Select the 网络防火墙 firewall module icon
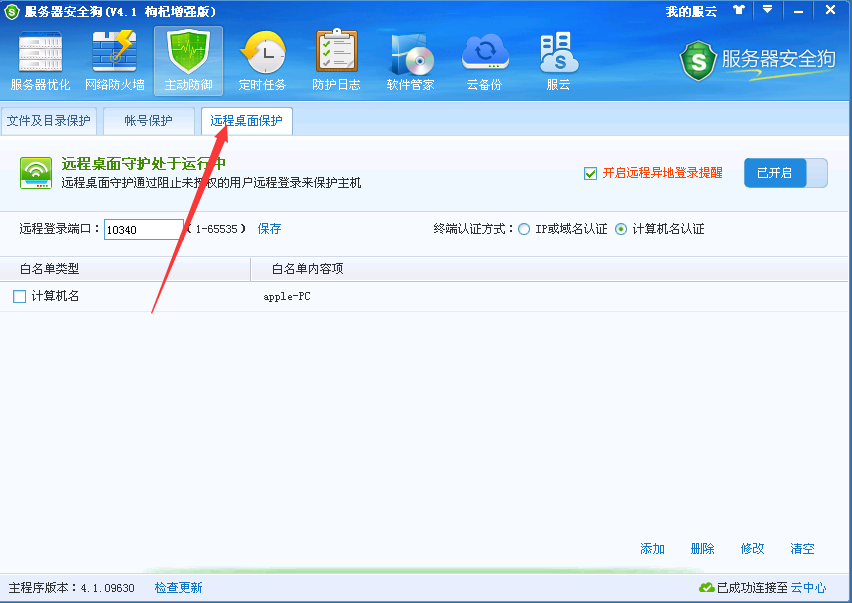Screen dimensions: 852x603 click(x=113, y=60)
